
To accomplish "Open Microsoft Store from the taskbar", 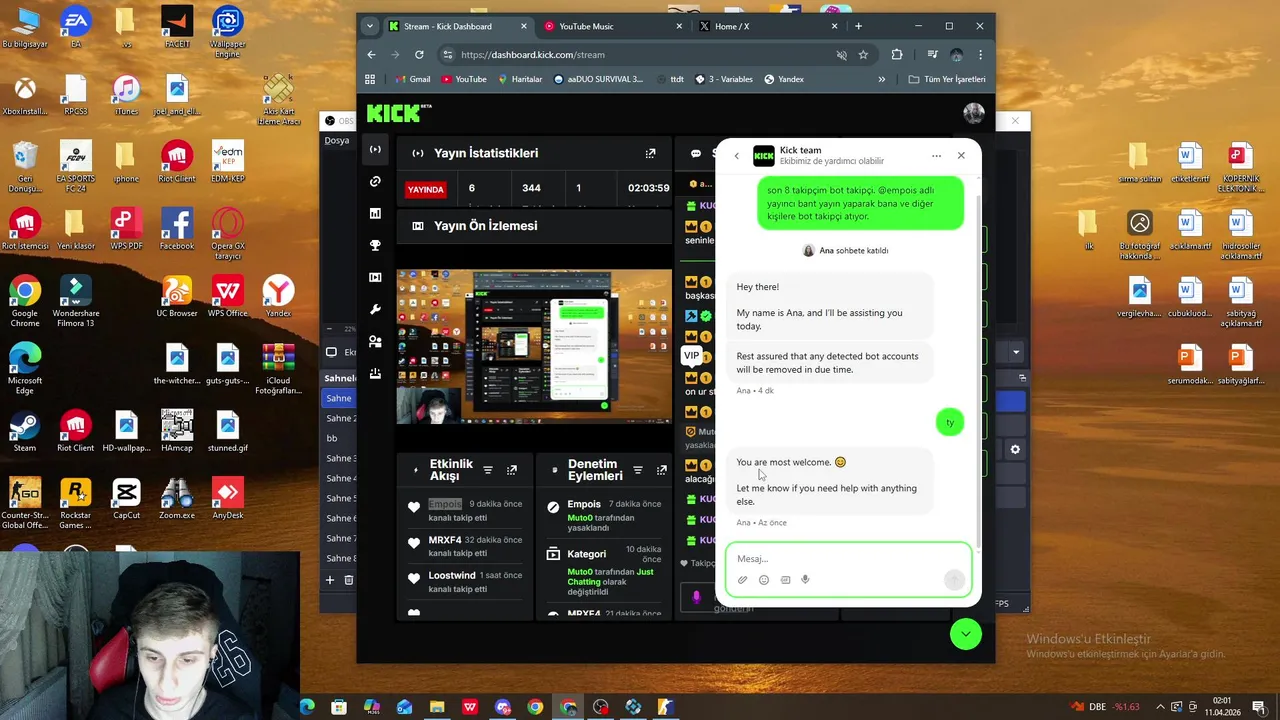I will pyautogui.click(x=339, y=707).
